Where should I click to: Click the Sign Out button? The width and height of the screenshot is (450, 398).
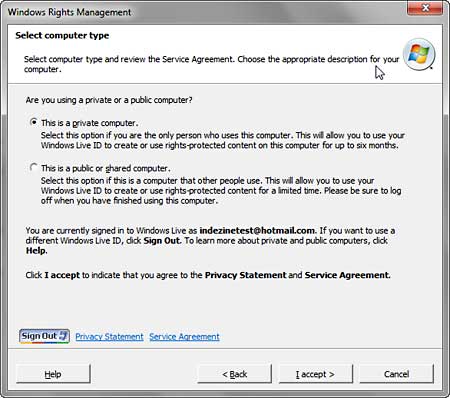pos(44,336)
